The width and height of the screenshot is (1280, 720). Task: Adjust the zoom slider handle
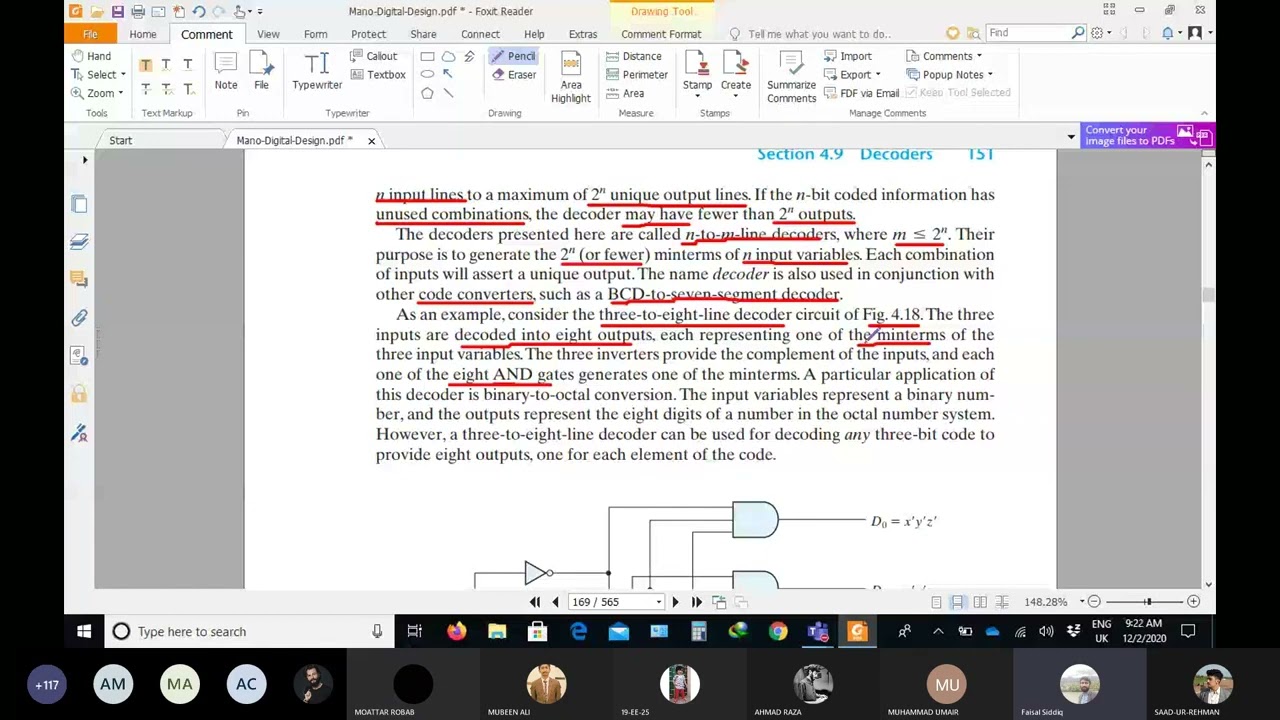tap(1147, 602)
